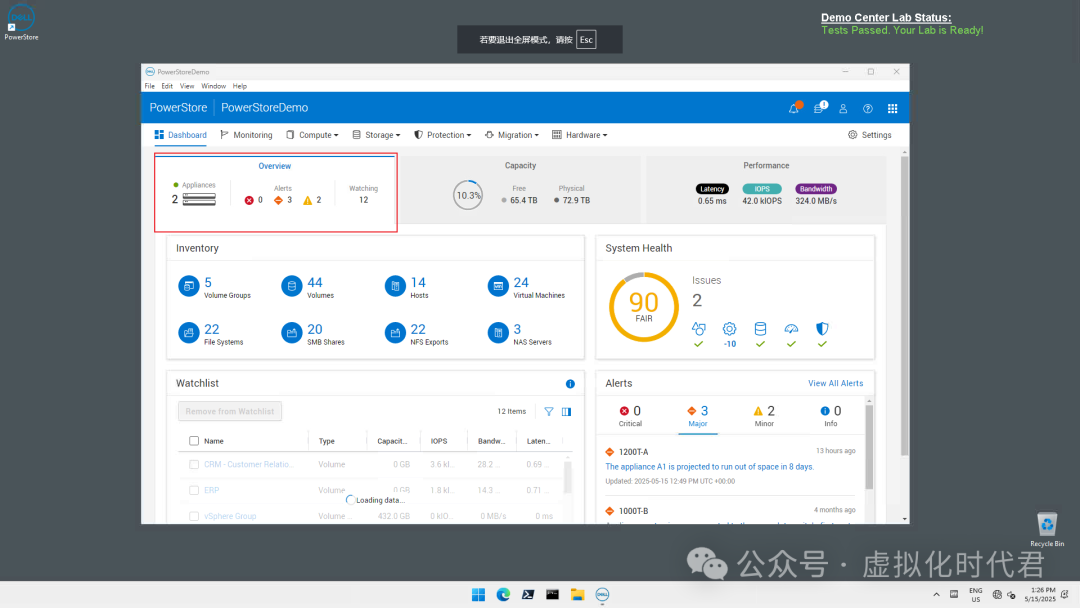Screen dimensions: 1080x608
Task: Select the Info alerts tab
Action: click(x=831, y=416)
